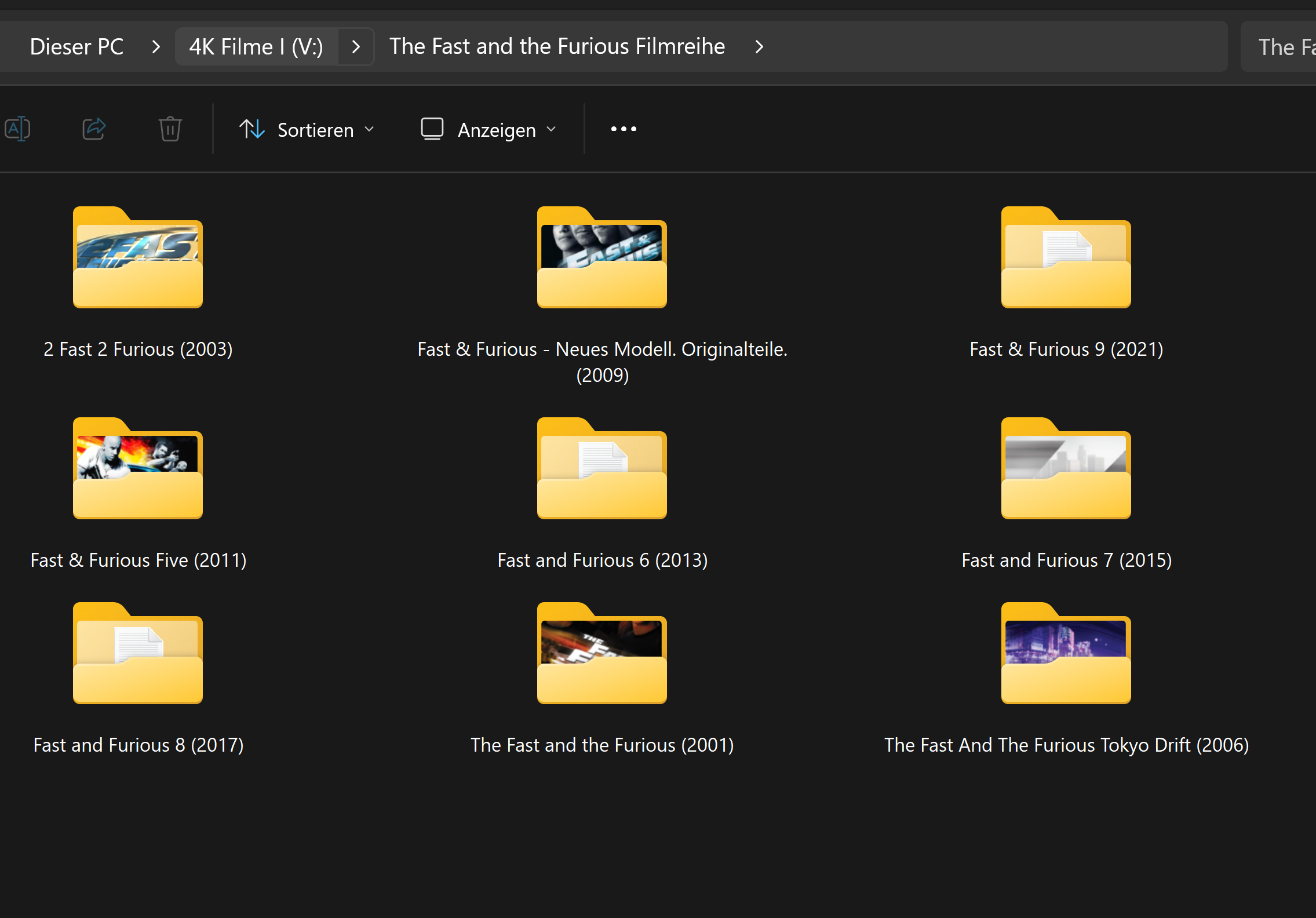Select the Fast & Furious Five (2011) folder icon

[x=138, y=468]
